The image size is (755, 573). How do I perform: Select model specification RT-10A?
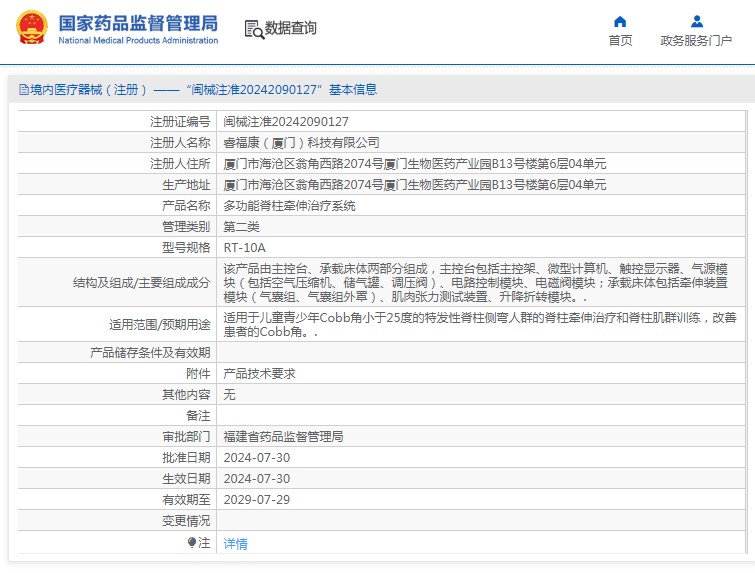point(245,248)
